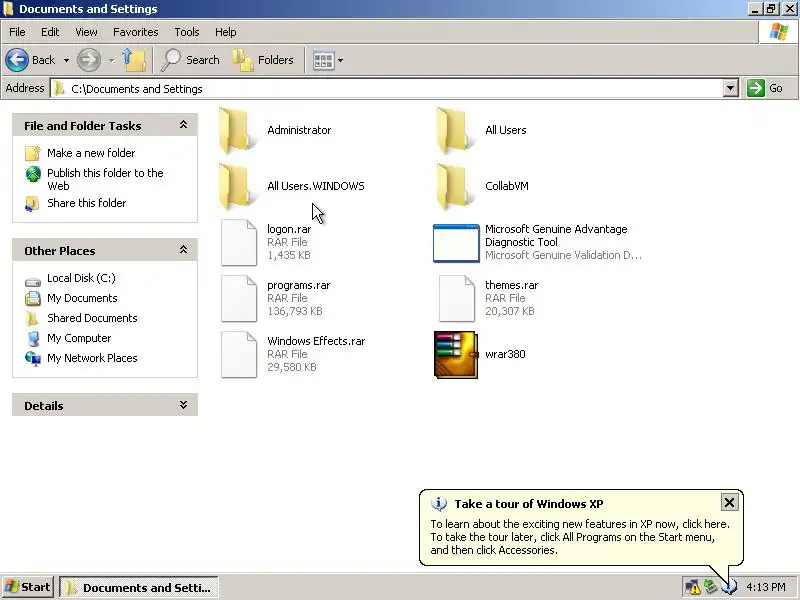Click the Share this folder icon
The width and height of the screenshot is (800, 600).
tap(32, 204)
